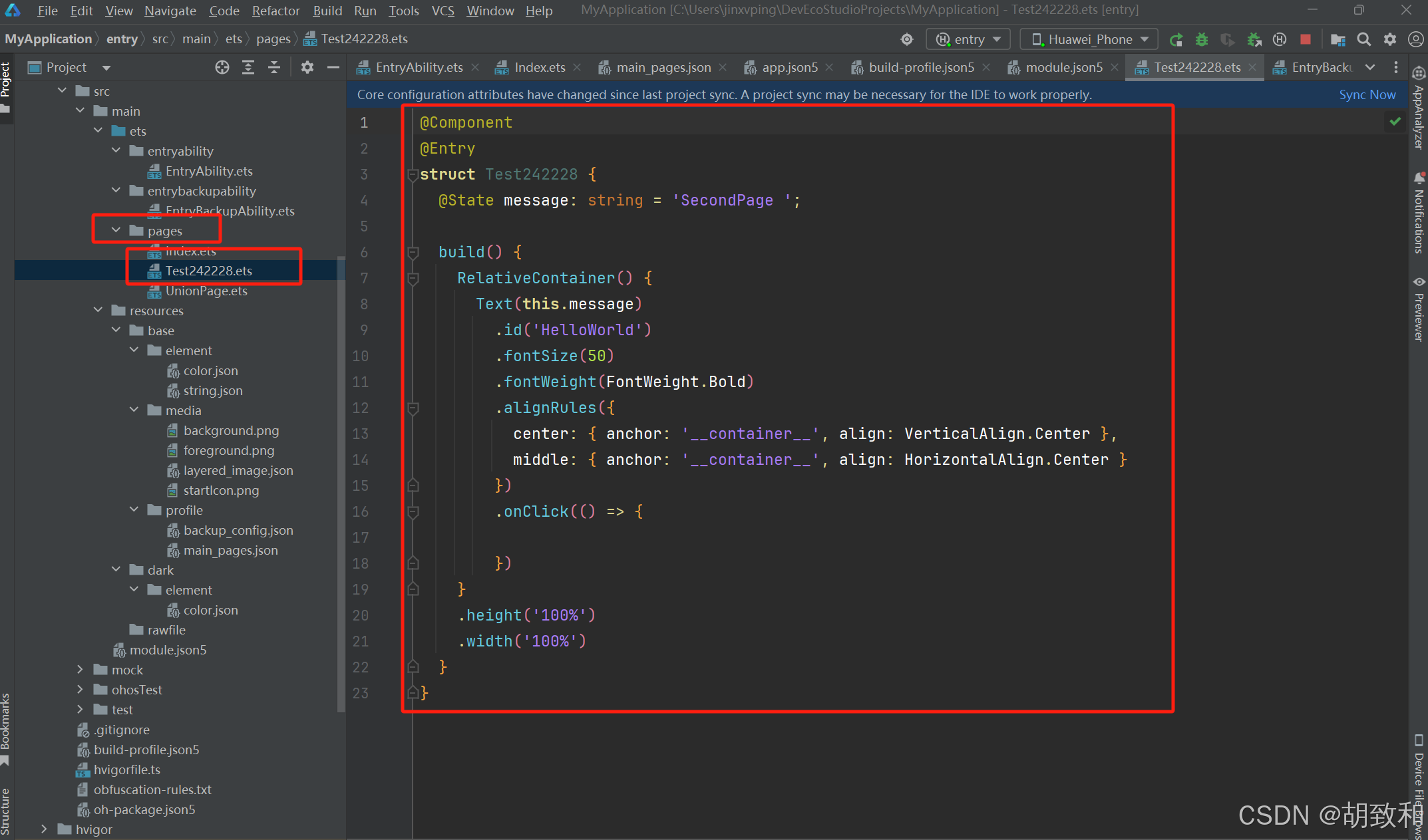Click the Sync Now link
Image resolution: width=1428 pixels, height=840 pixels.
pyautogui.click(x=1367, y=94)
